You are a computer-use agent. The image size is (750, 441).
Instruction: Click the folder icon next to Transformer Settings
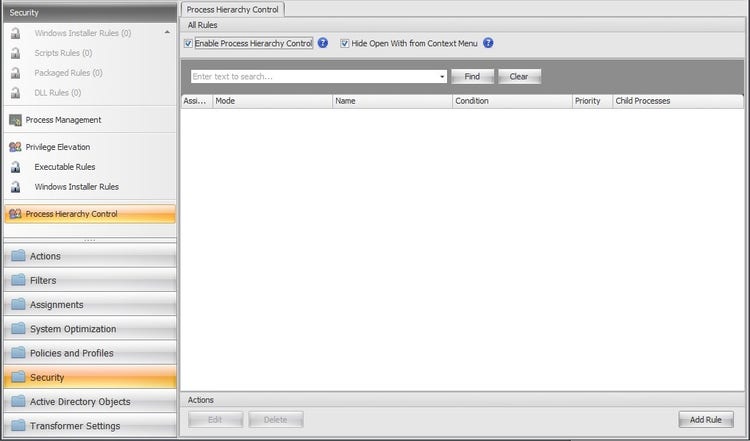coord(18,425)
